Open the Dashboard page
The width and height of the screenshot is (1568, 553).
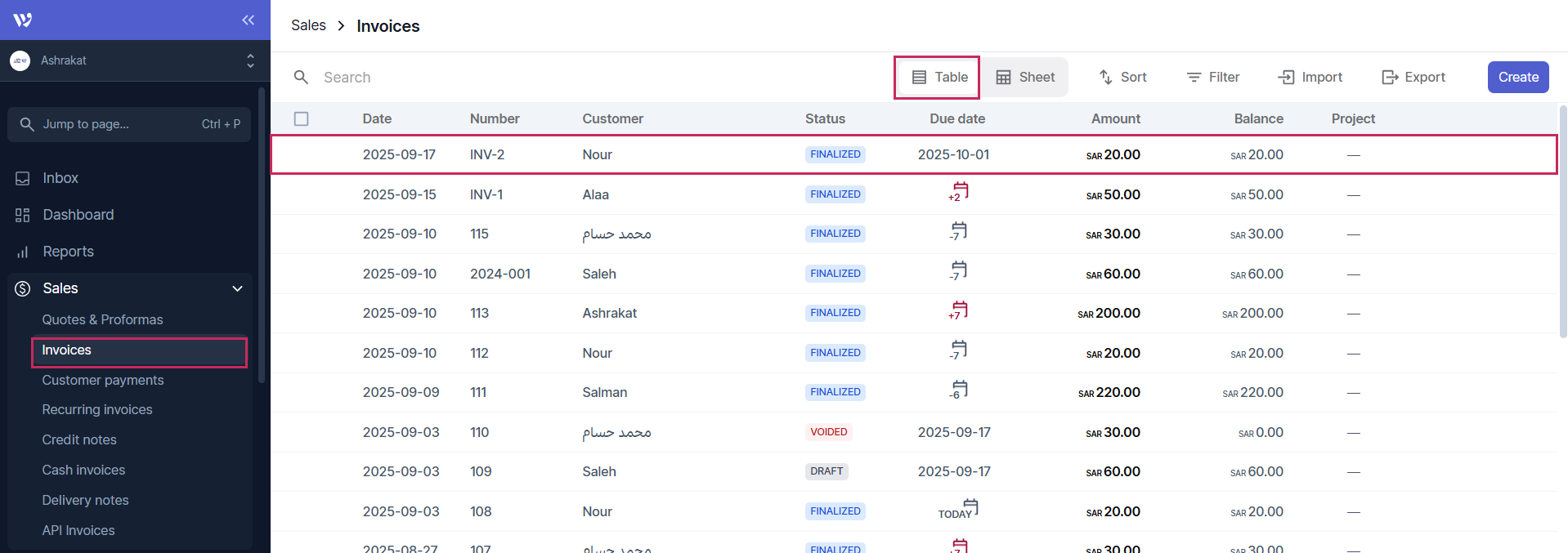78,215
